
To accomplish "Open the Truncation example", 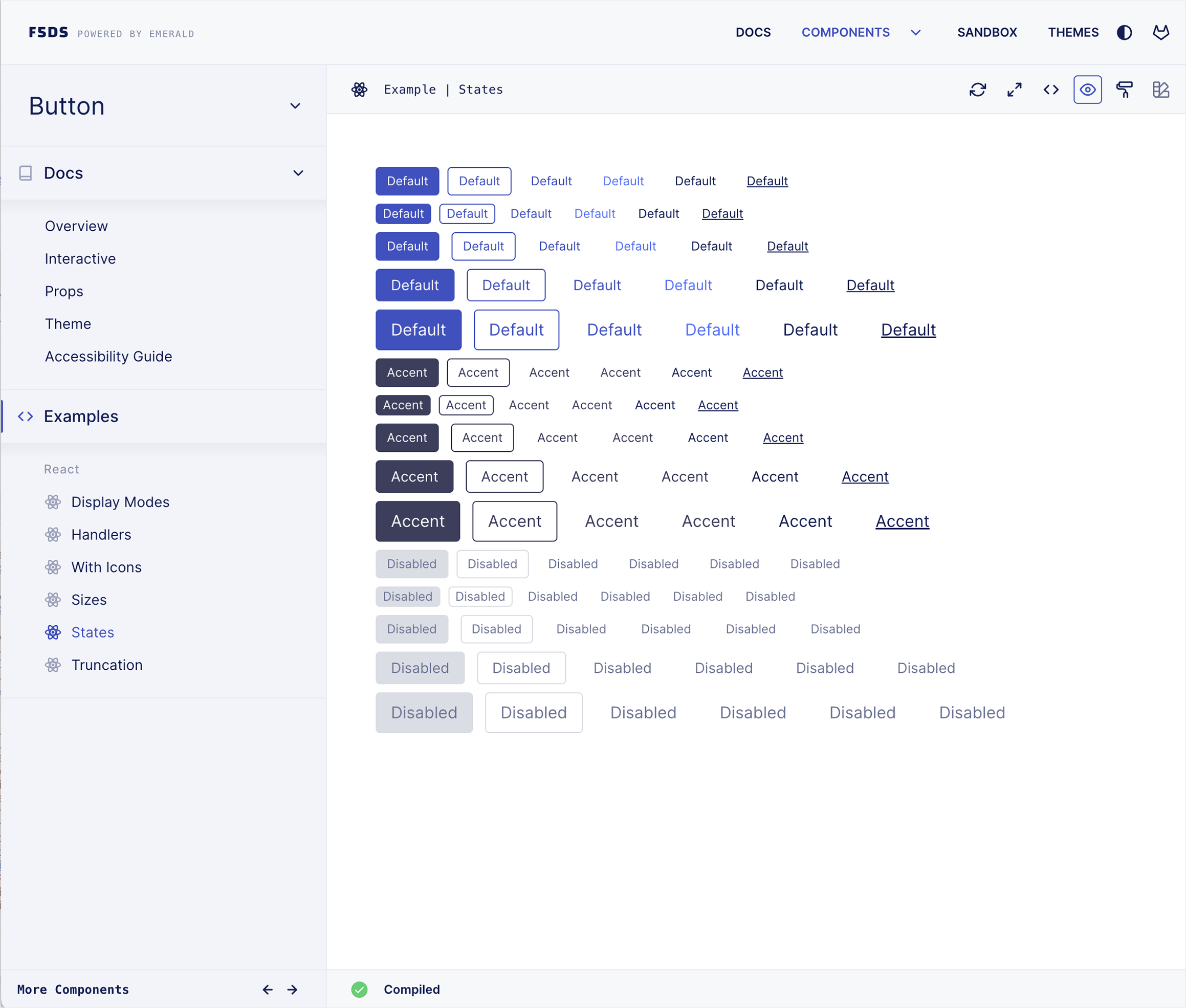I will pyautogui.click(x=107, y=665).
